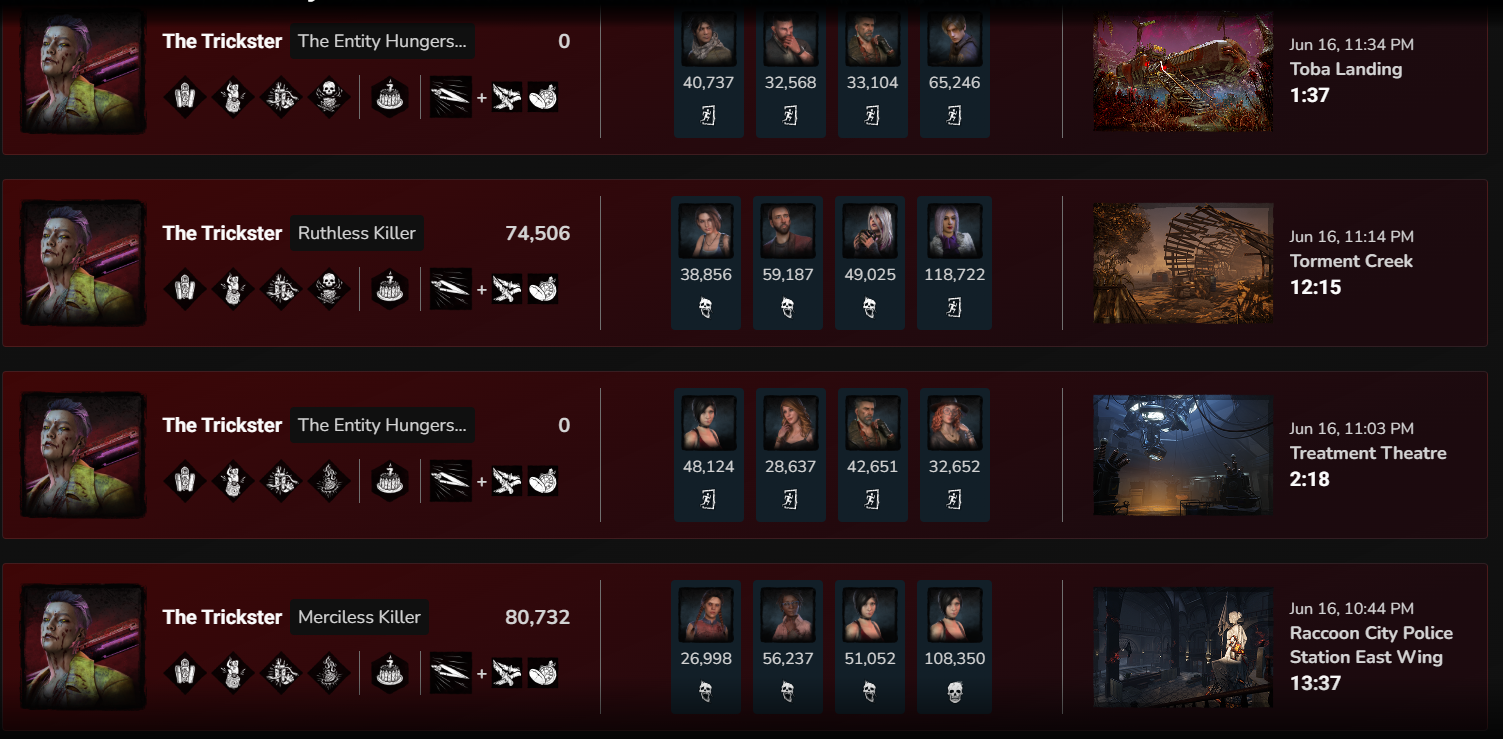Click escaped status icon under score 118,722
Viewport: 1503px width, 739px height.
pos(954,307)
